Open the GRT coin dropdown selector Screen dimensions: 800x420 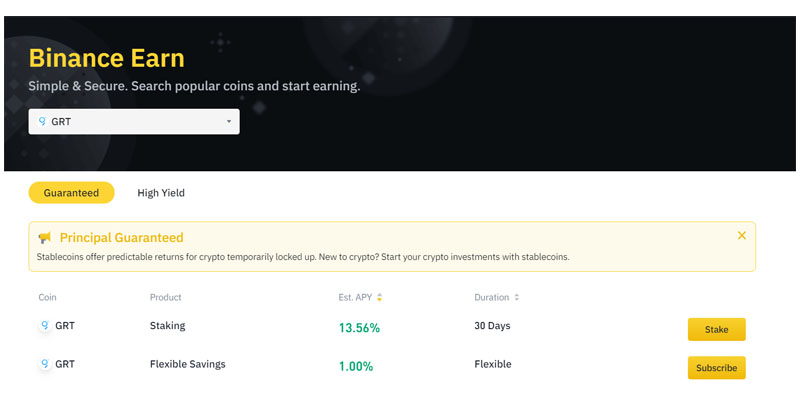[x=134, y=121]
